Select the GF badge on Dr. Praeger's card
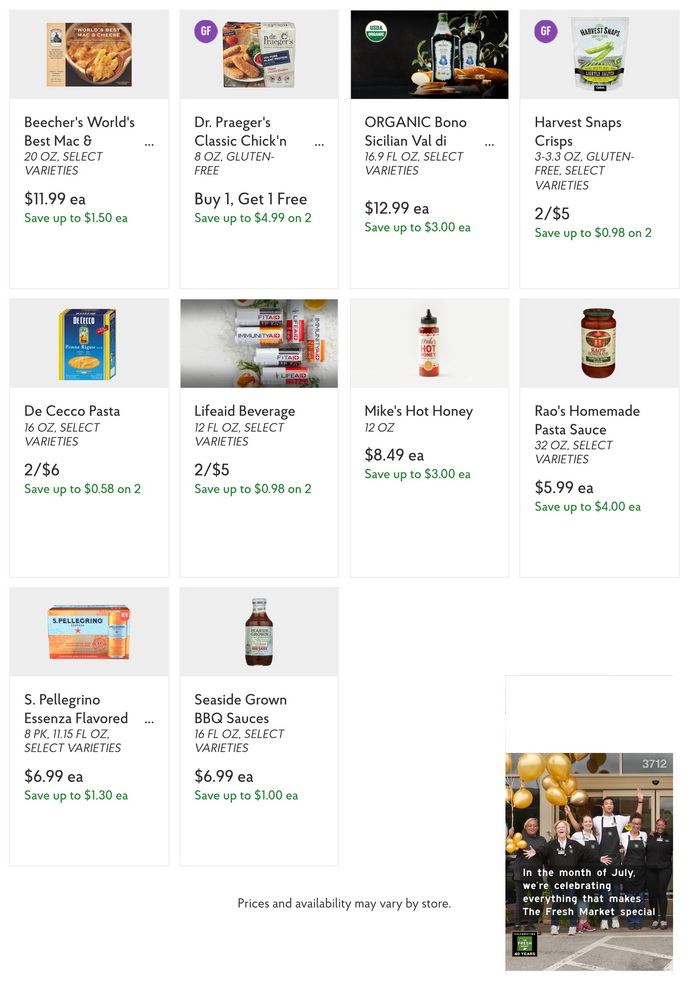 tap(205, 31)
